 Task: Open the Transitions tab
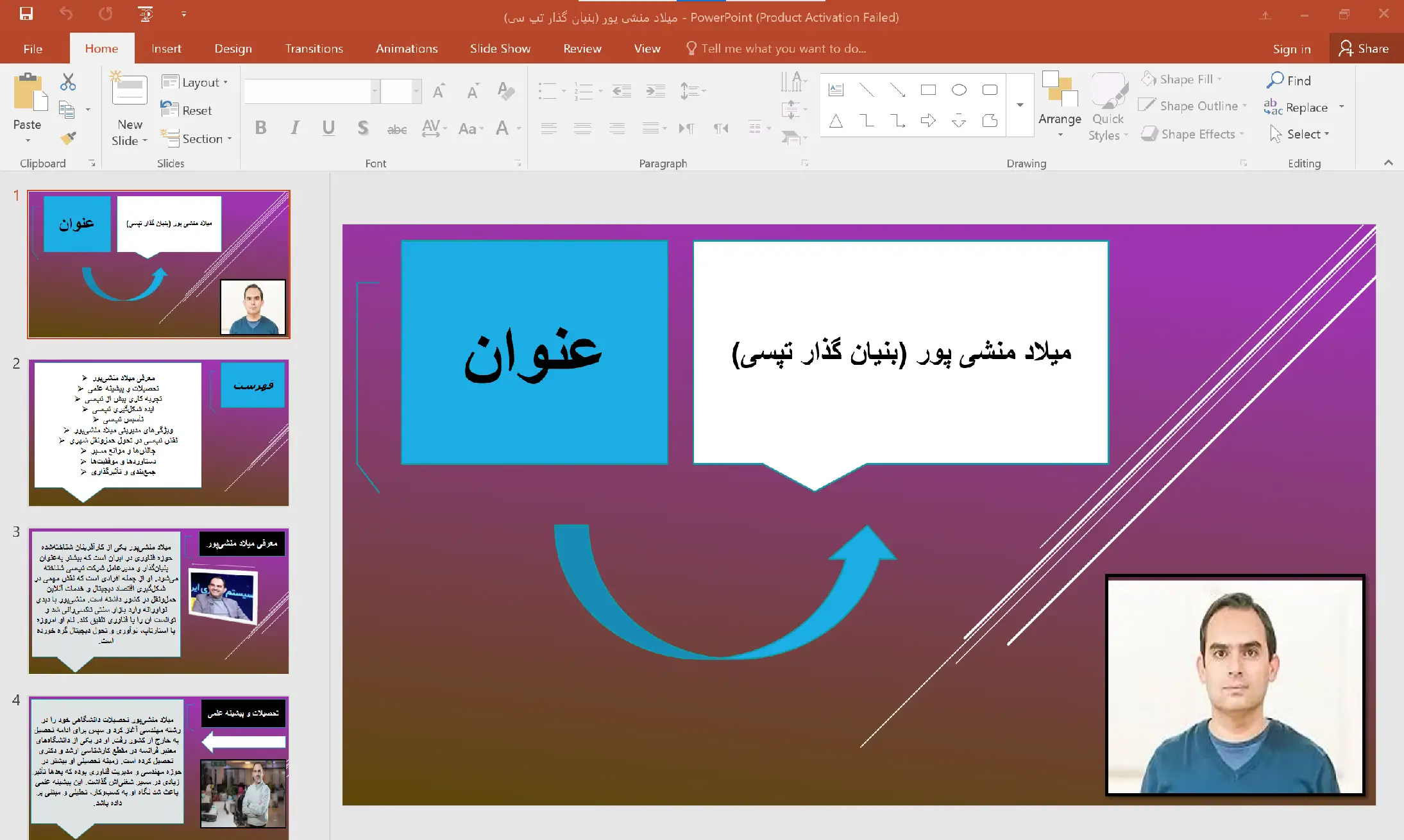pos(314,49)
